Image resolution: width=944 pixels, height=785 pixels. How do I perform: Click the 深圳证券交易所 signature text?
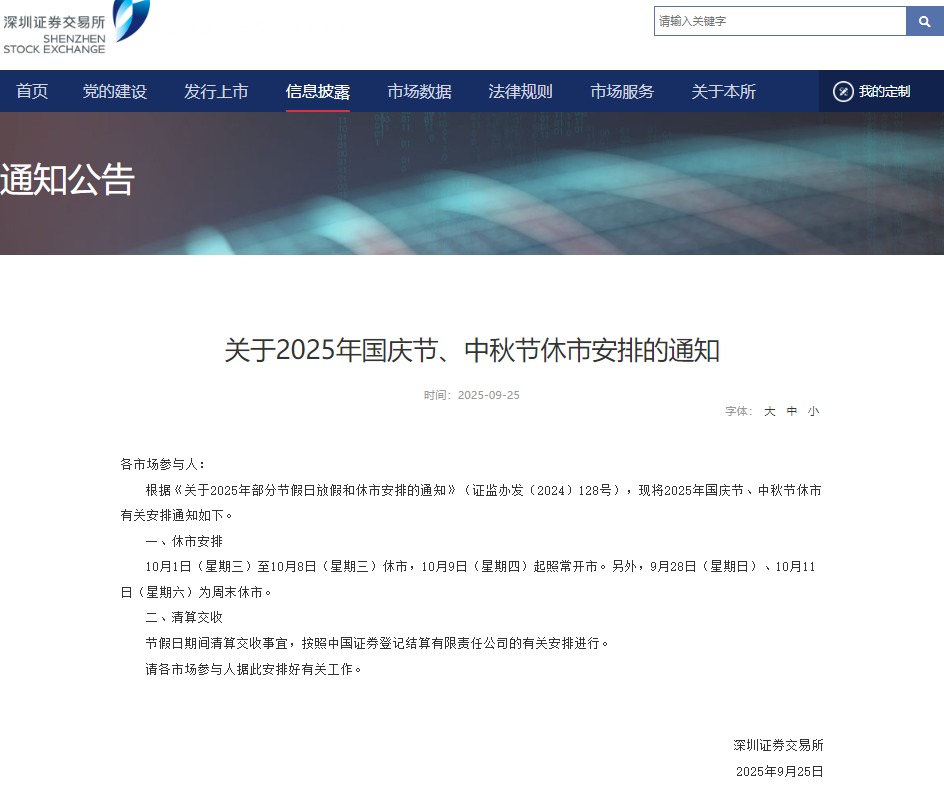click(778, 745)
